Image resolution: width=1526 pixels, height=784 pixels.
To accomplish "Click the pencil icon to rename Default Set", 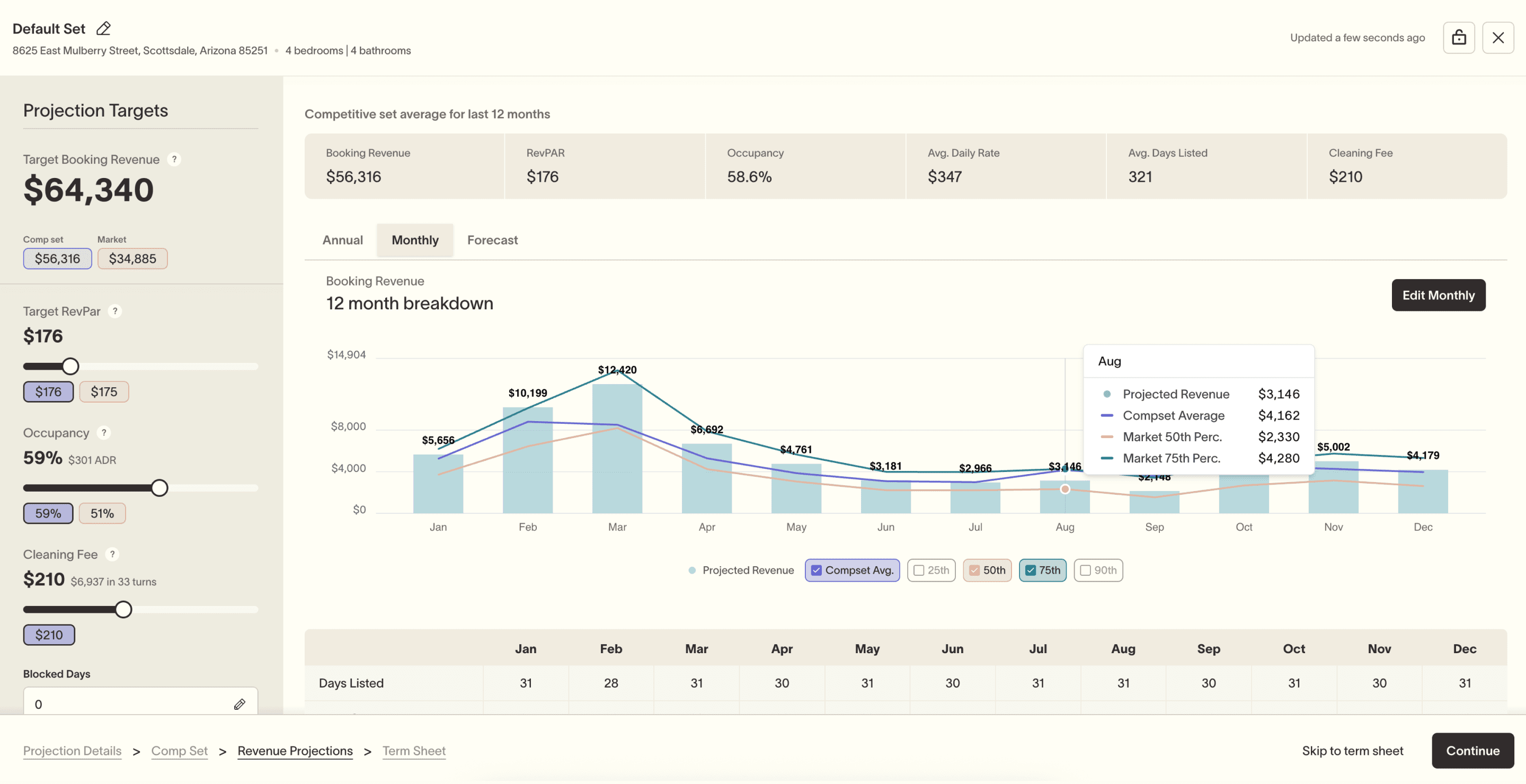I will 104,28.
